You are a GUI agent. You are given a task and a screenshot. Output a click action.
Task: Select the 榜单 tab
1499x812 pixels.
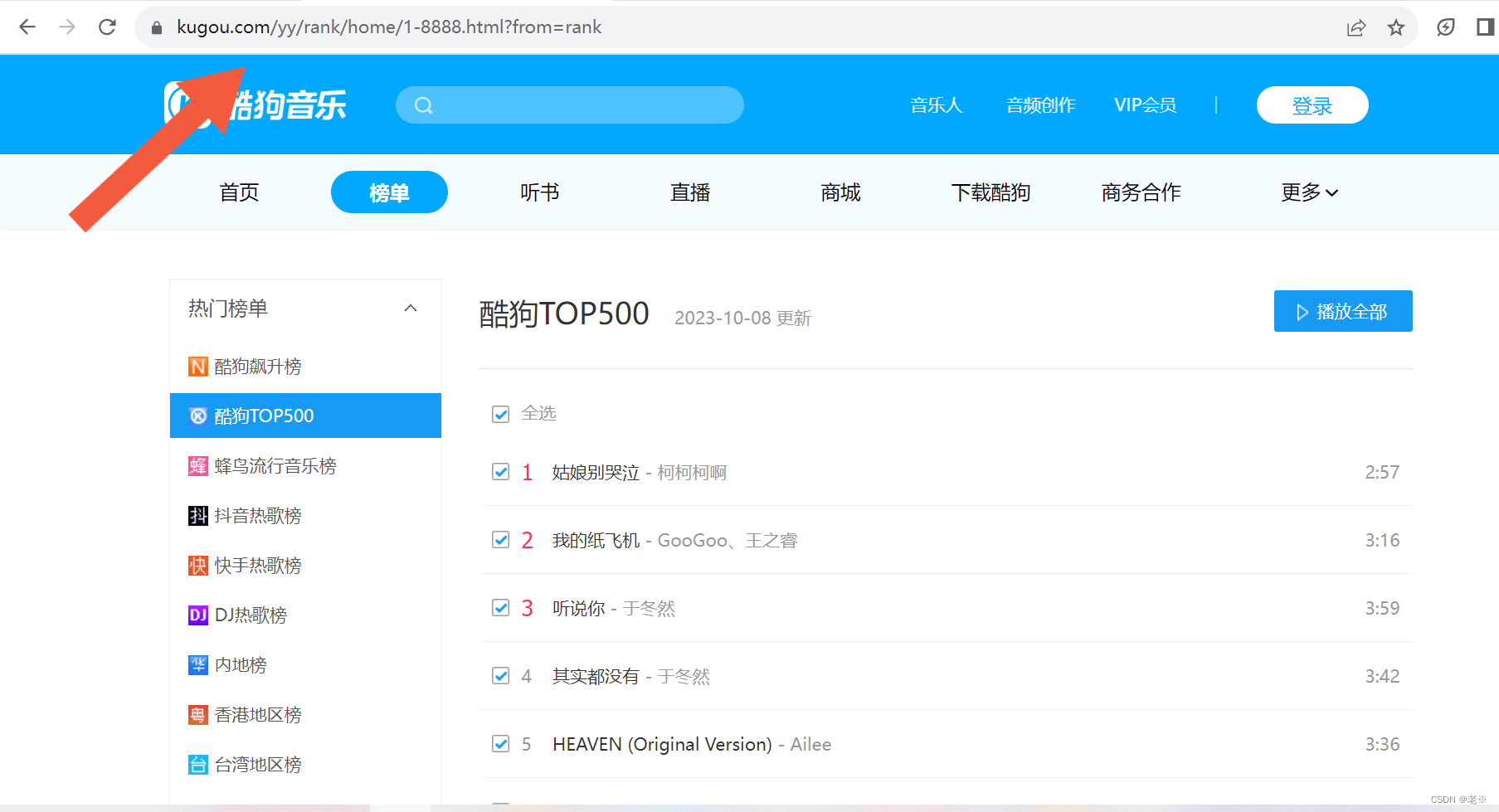coord(389,192)
